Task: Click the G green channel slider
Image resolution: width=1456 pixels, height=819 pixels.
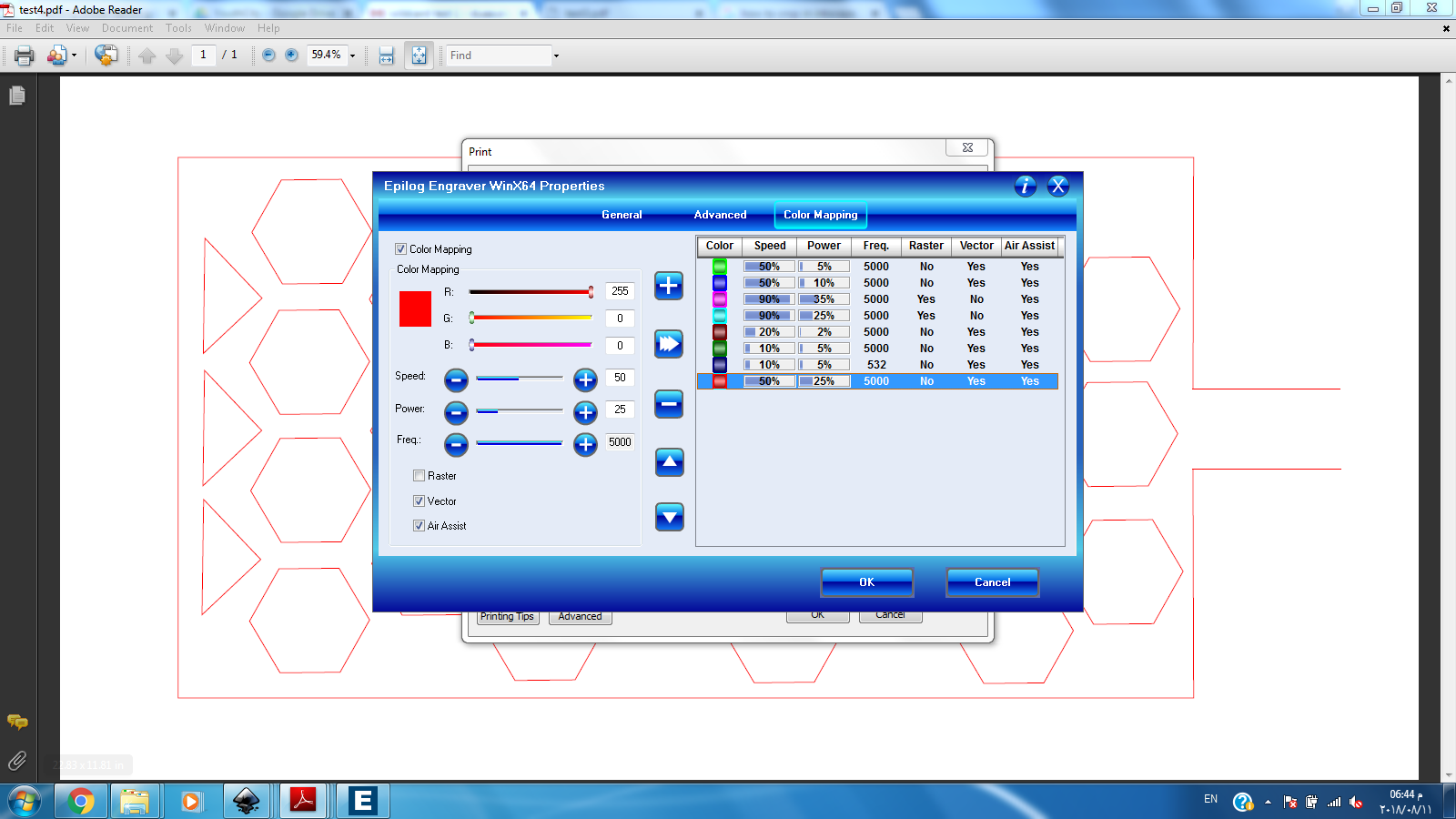Action: click(531, 318)
